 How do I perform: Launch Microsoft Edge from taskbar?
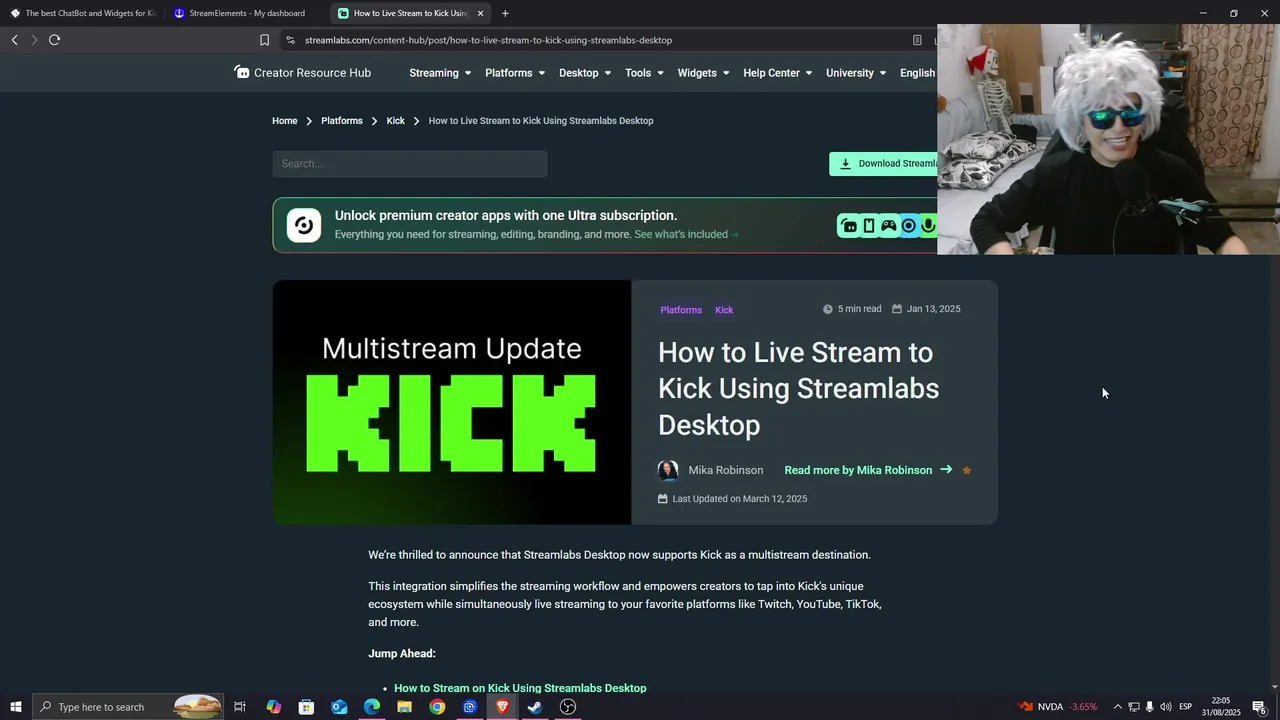[x=372, y=707]
